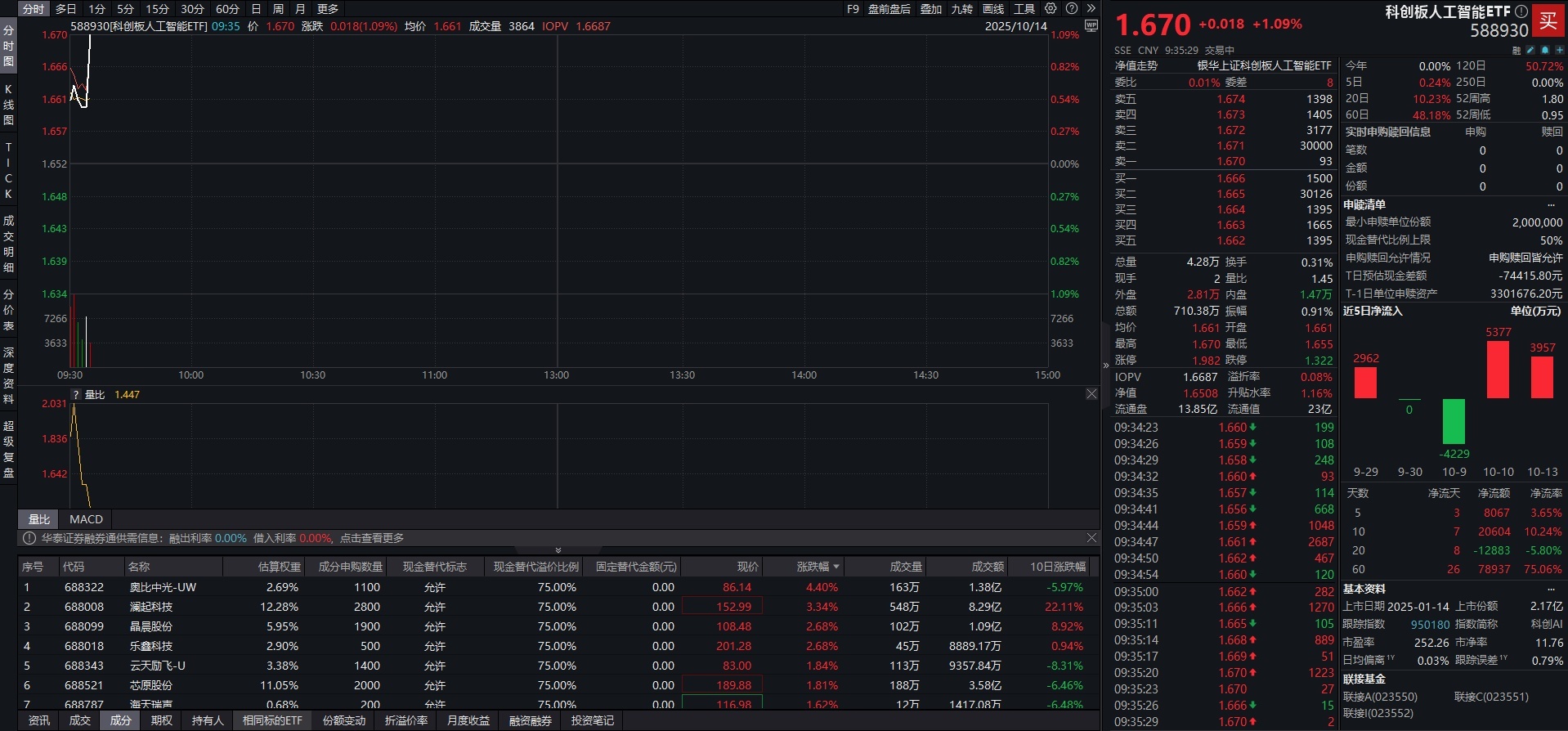1568x731 pixels.
Task: Click the help question mark icon
Action: click(1071, 8)
